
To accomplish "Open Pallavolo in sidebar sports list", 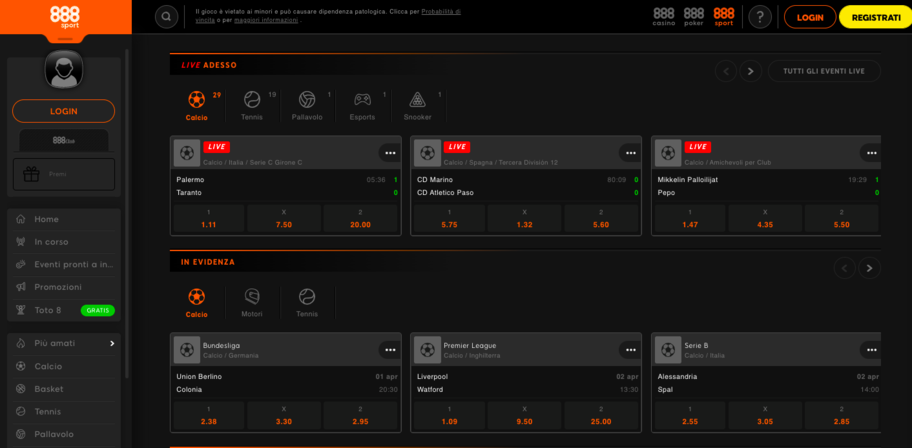I will coord(64,434).
